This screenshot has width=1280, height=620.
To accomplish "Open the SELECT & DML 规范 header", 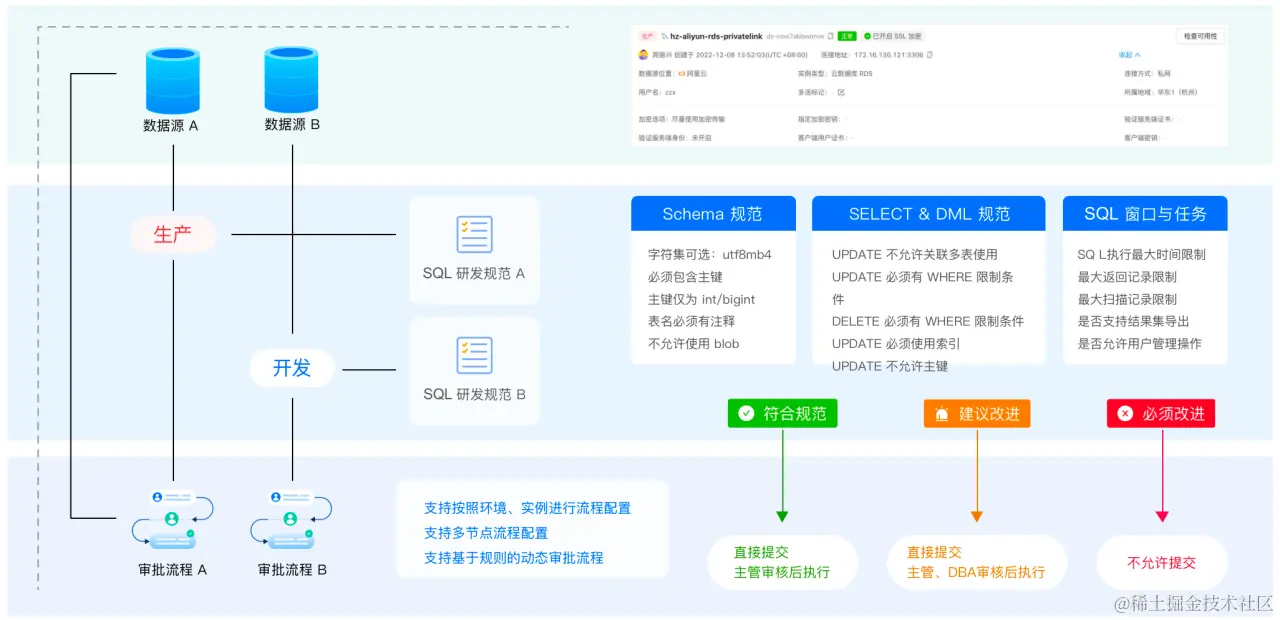I will point(929,214).
